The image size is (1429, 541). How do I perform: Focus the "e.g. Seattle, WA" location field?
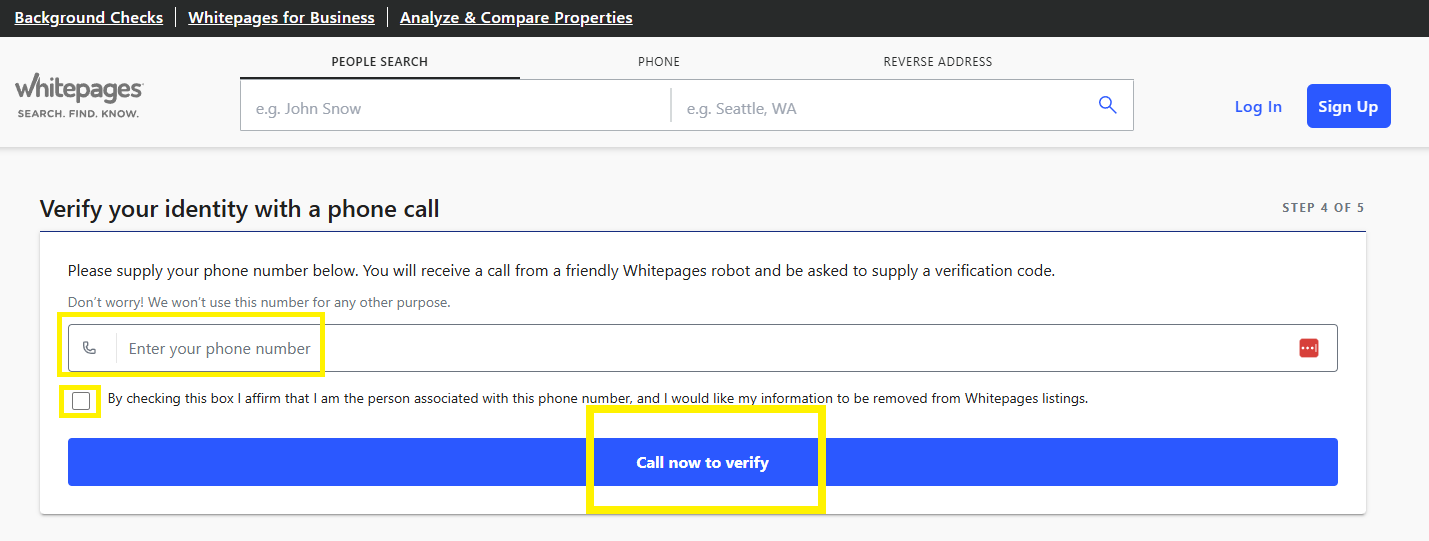880,108
